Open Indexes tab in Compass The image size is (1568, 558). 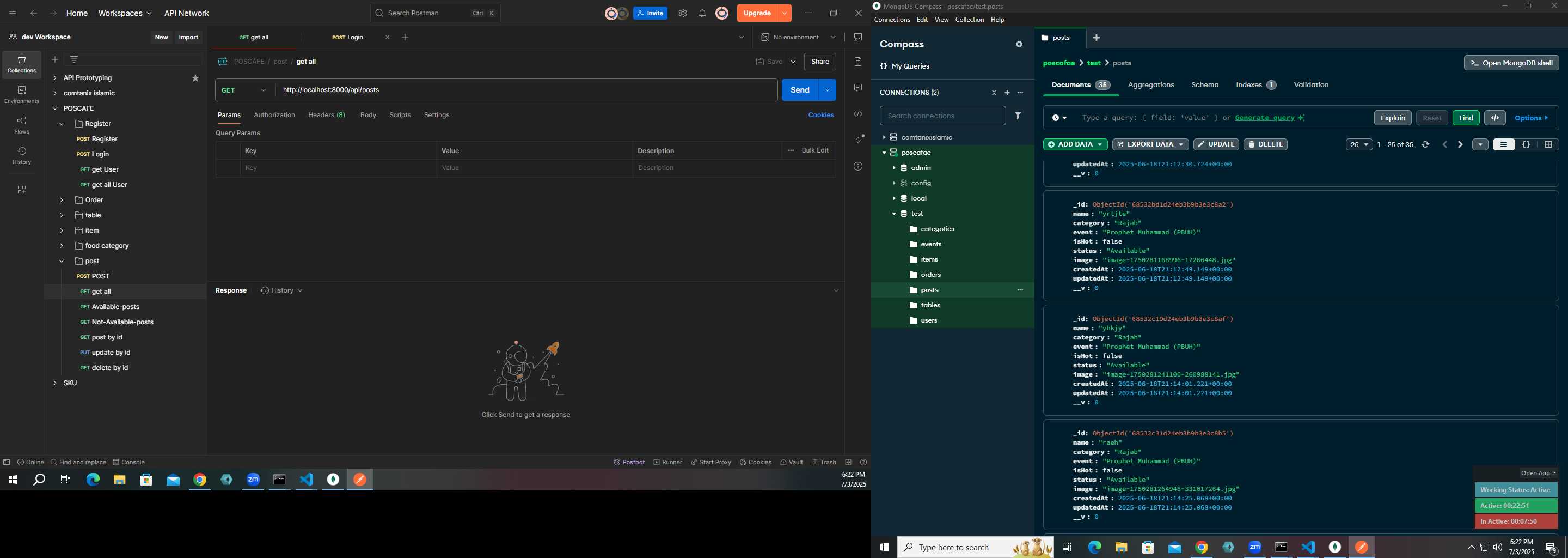pyautogui.click(x=1255, y=84)
